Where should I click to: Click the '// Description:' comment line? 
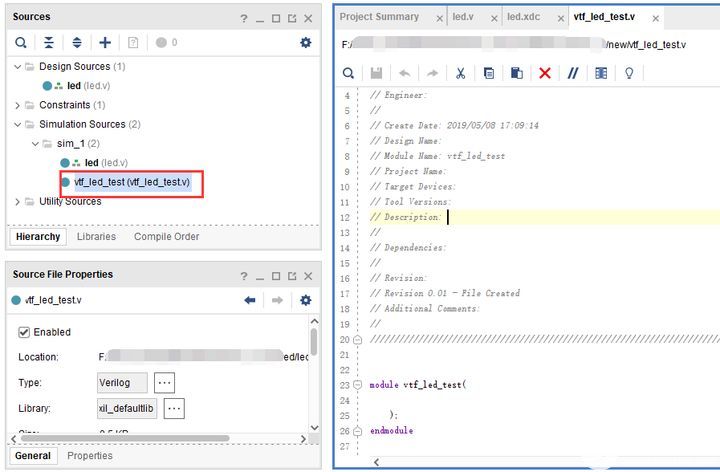click(405, 217)
